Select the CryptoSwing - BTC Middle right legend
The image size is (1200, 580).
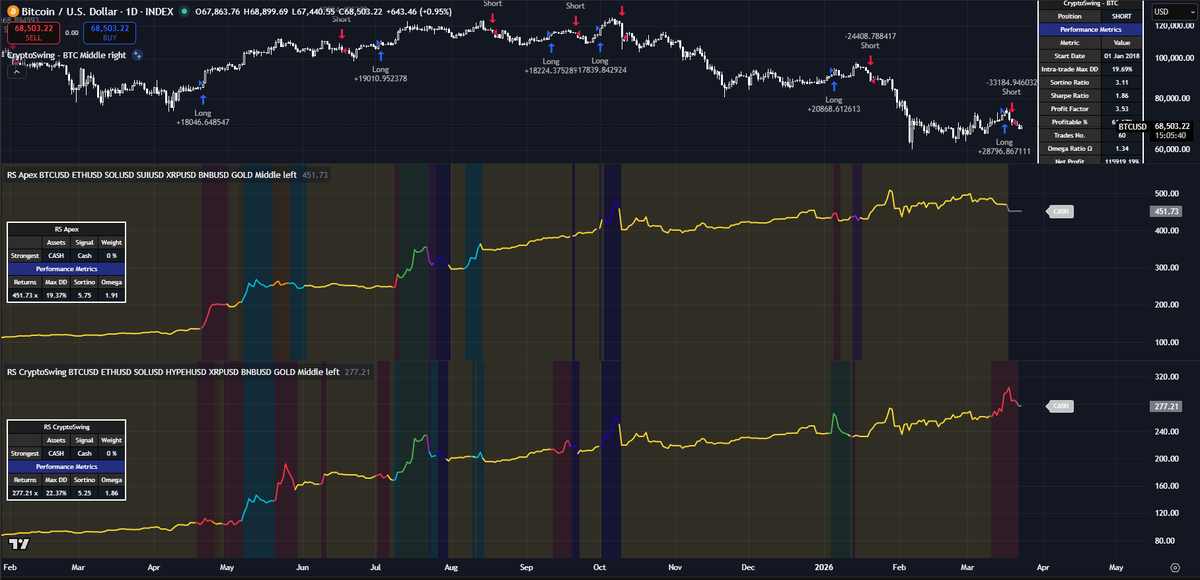tap(67, 55)
